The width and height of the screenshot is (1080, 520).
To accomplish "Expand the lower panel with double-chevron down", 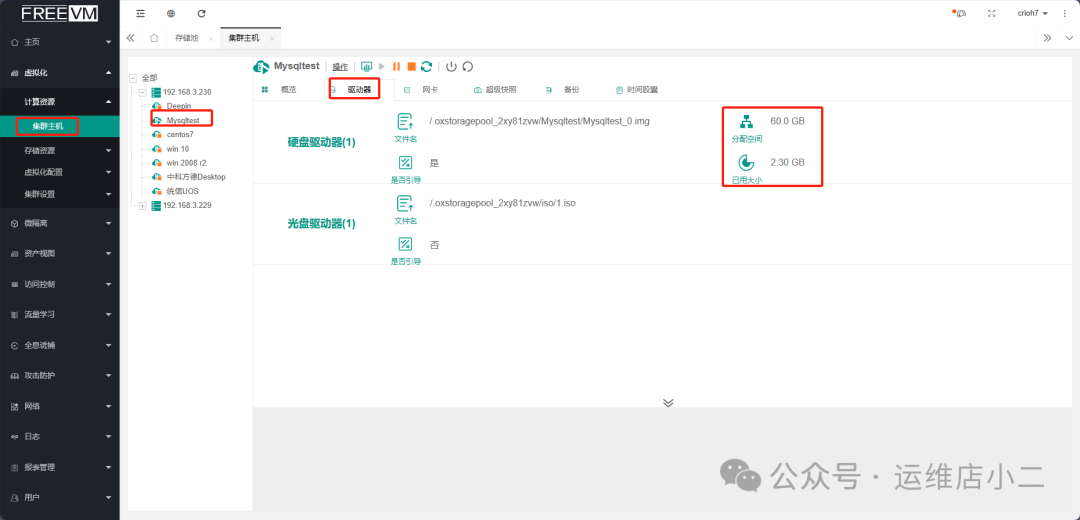I will (x=667, y=403).
